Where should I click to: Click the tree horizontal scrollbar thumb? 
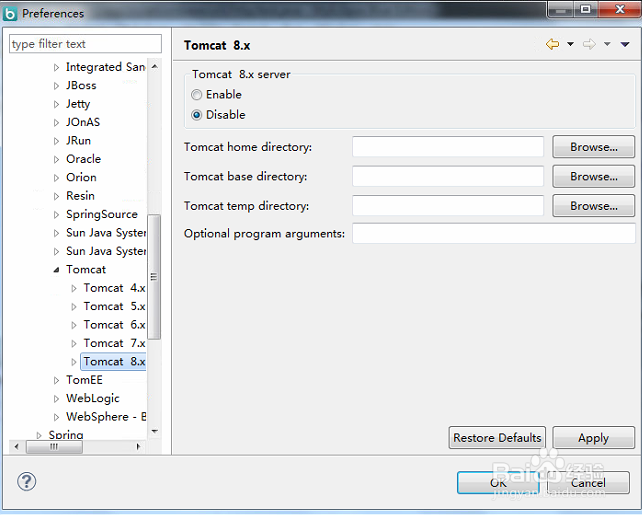click(54, 447)
